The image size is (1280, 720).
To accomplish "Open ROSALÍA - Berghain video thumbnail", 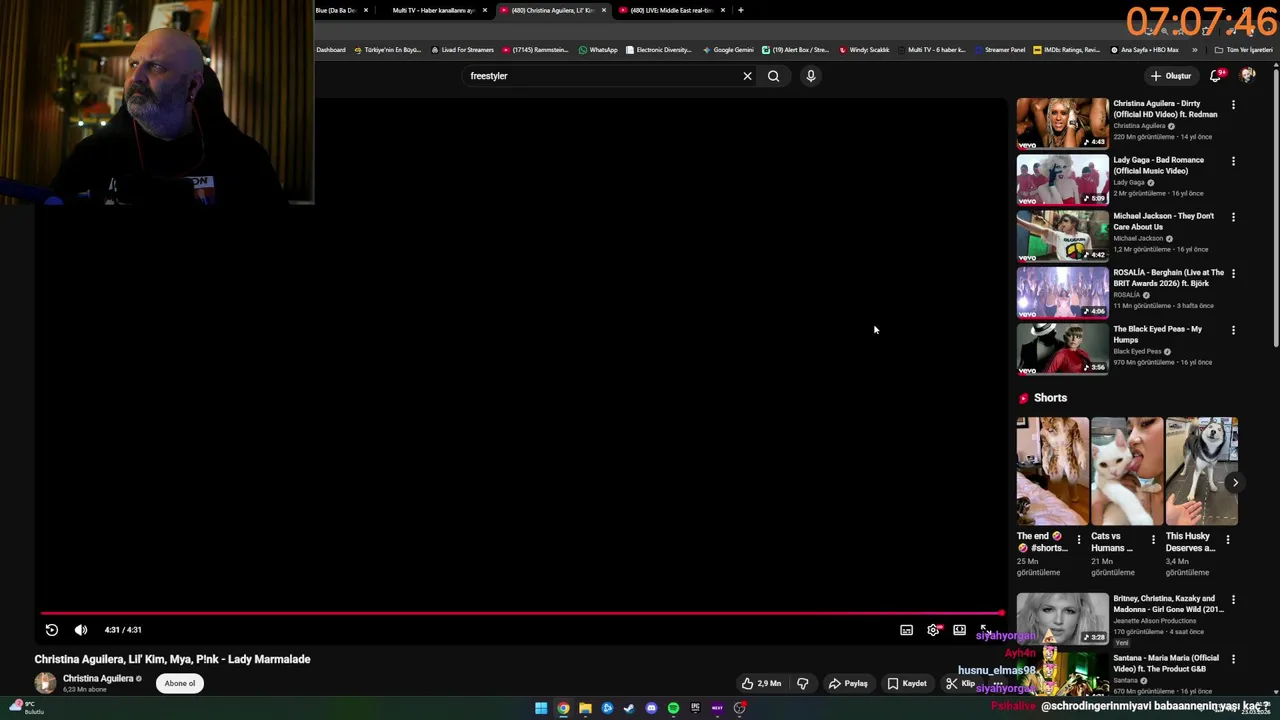I will click(1062, 292).
